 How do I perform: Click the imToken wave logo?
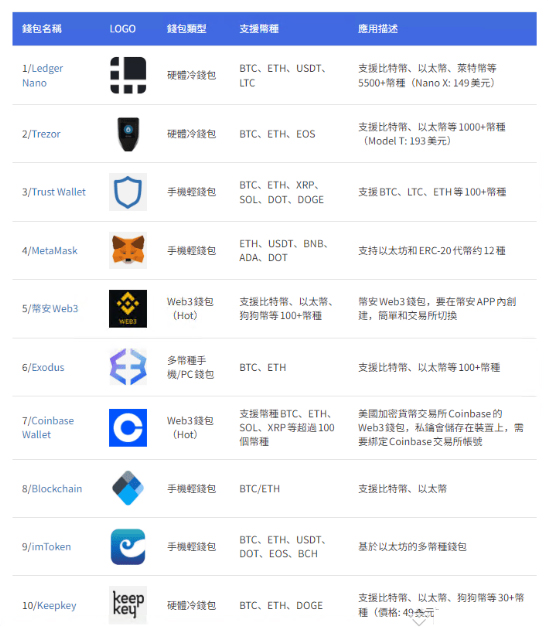[128, 547]
